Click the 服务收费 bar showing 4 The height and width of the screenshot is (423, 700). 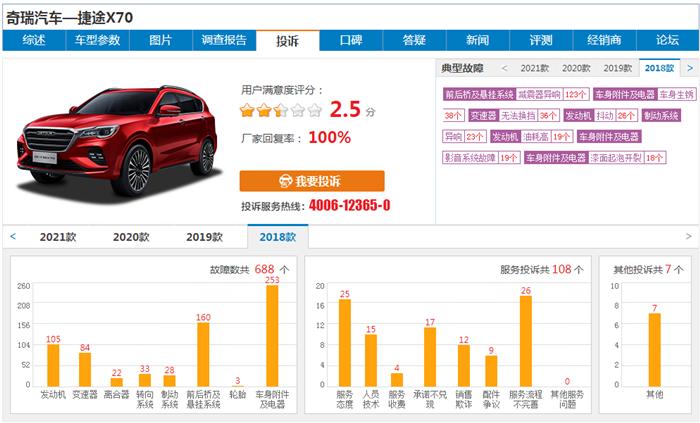tap(396, 380)
